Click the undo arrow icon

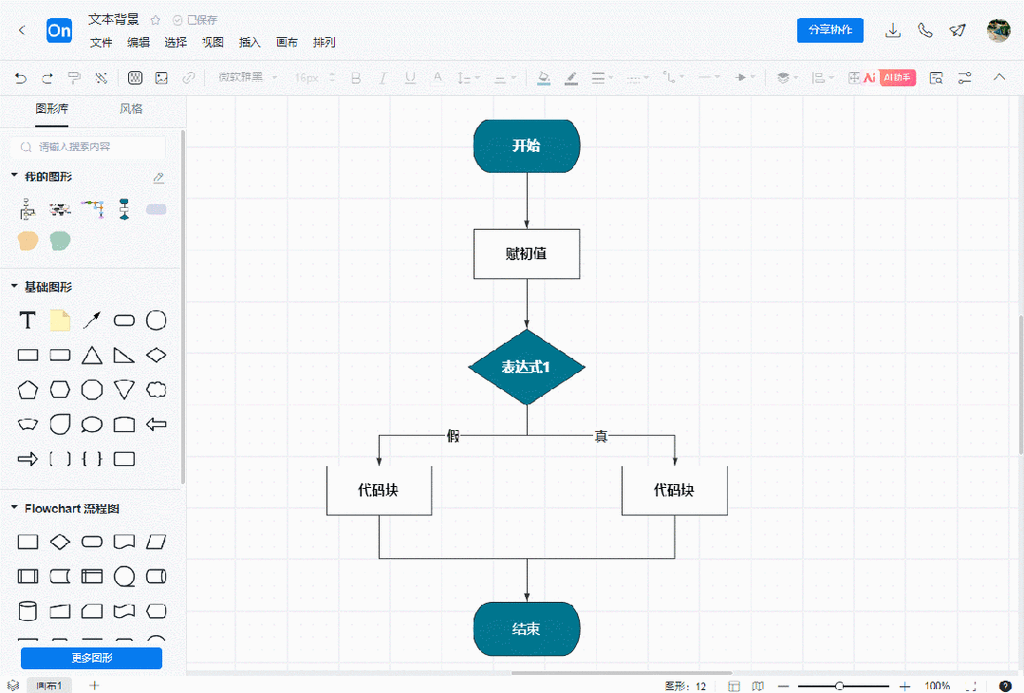pyautogui.click(x=21, y=78)
